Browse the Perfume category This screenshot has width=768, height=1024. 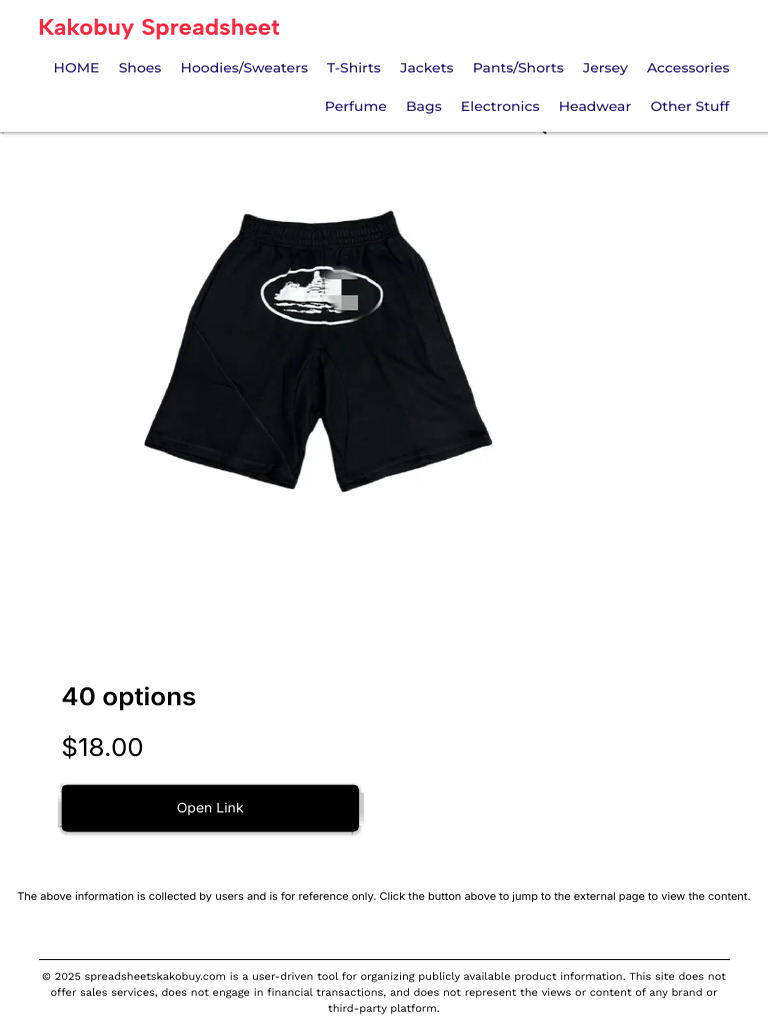click(x=356, y=106)
